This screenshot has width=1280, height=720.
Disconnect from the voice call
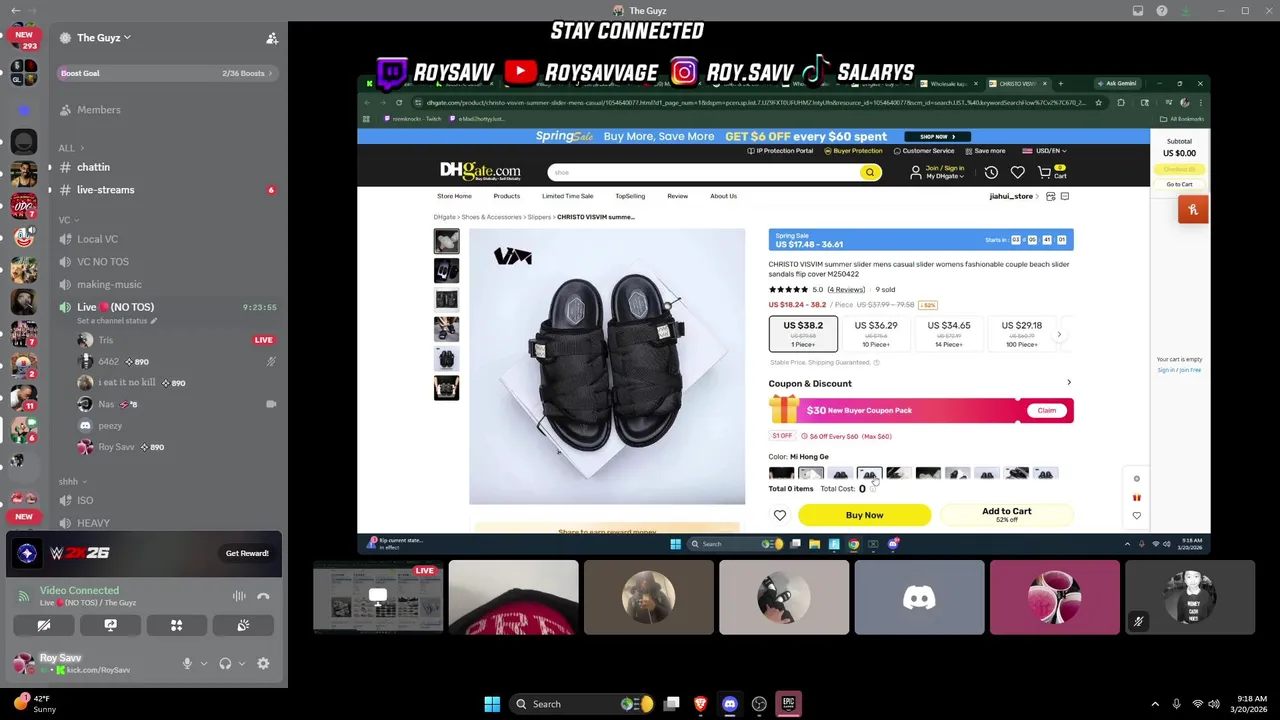coord(263,596)
